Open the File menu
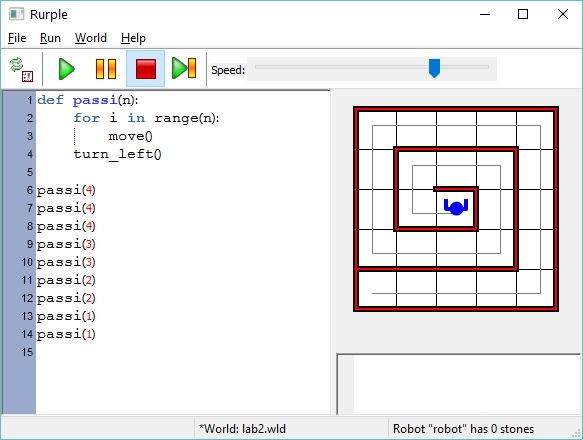This screenshot has width=583, height=440. pyautogui.click(x=17, y=38)
